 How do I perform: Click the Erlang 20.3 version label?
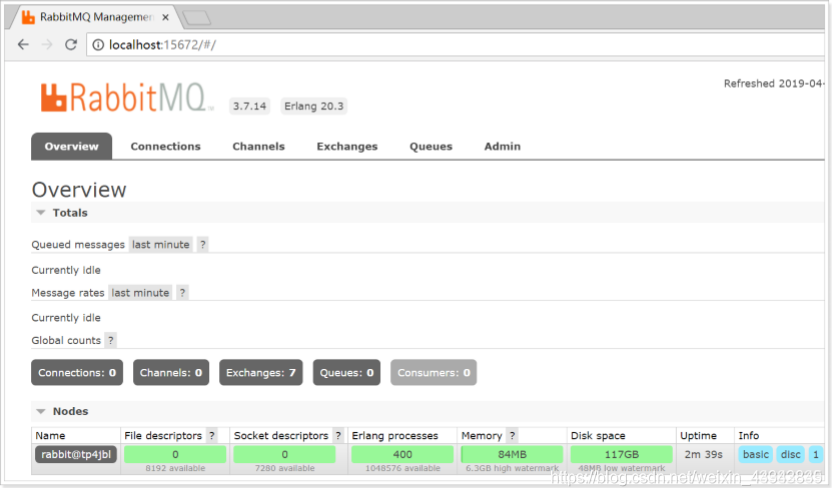pyautogui.click(x=314, y=106)
